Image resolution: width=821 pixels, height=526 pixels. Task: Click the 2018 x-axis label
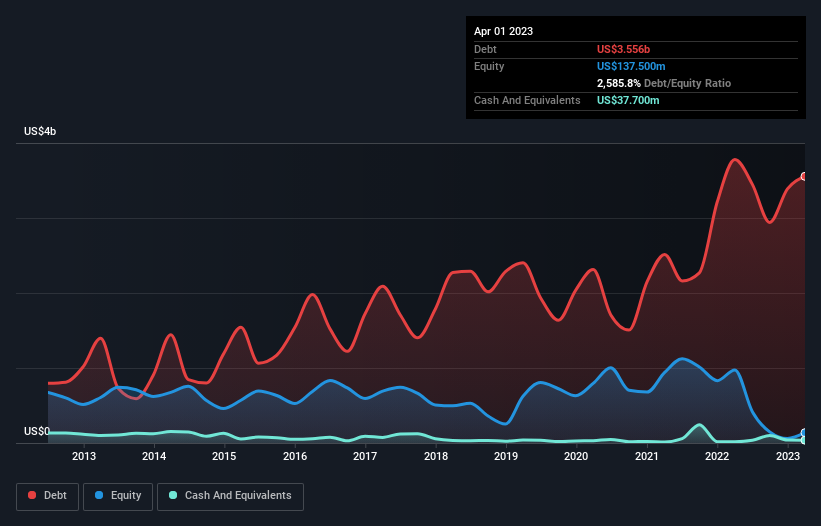(436, 456)
